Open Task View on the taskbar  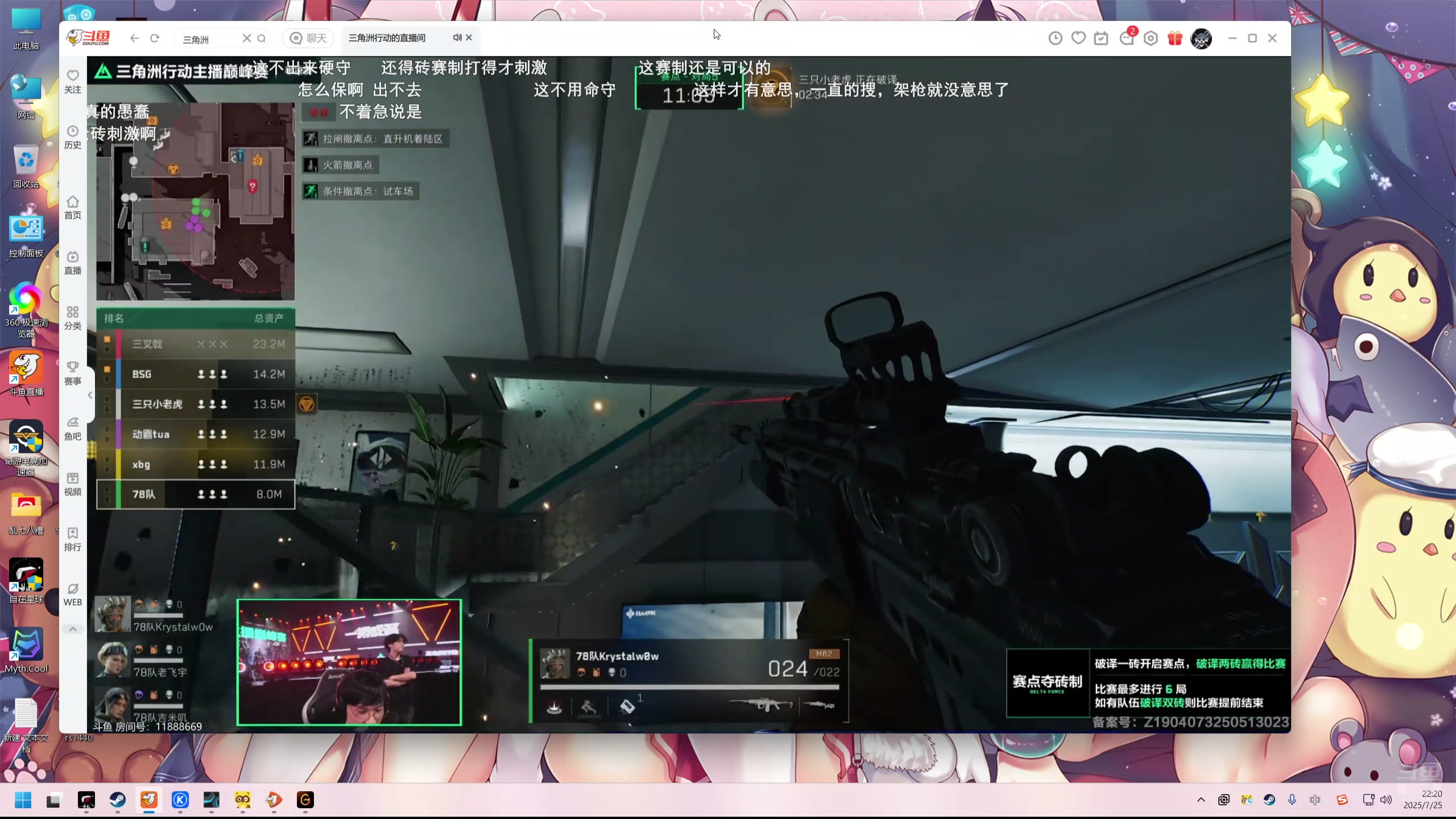(53, 800)
